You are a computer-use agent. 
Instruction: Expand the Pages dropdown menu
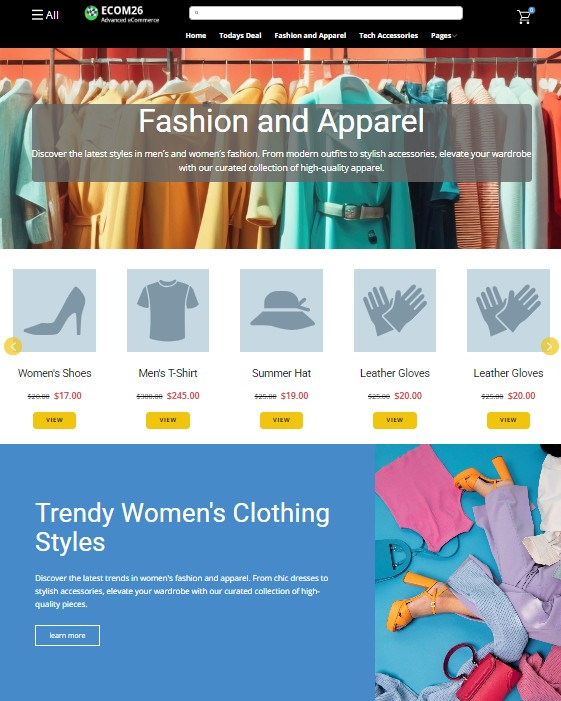[443, 35]
